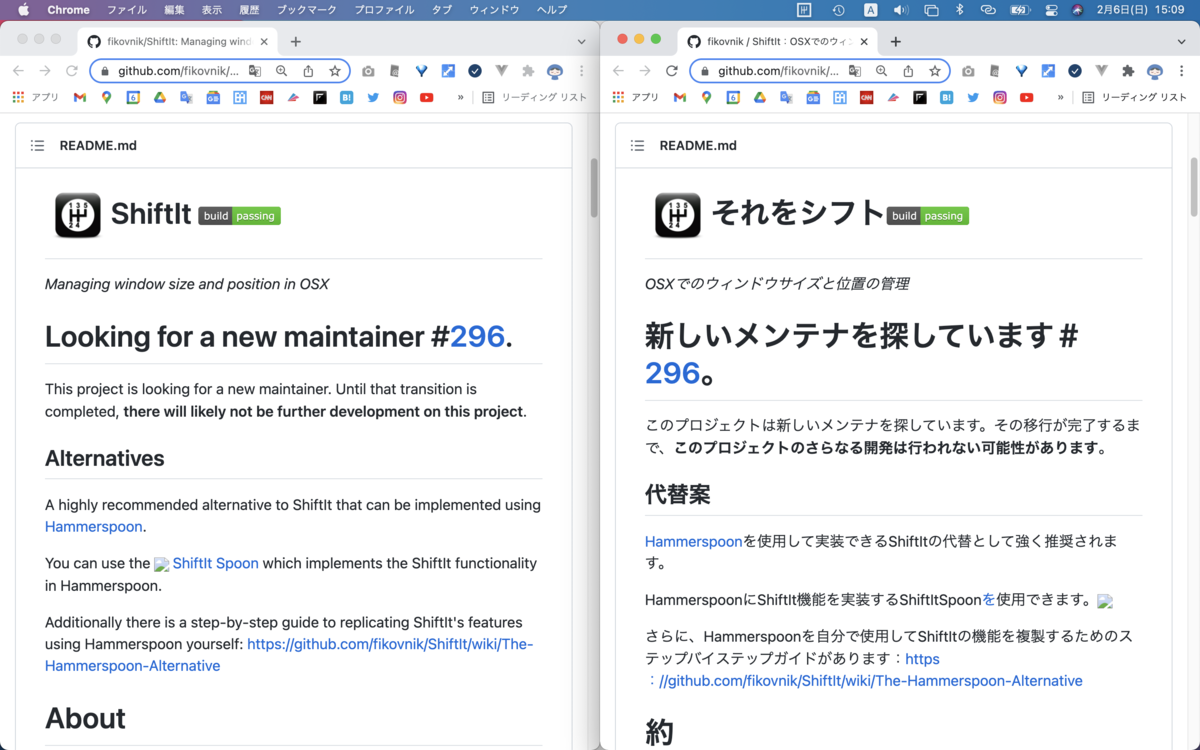Open 履歴 menu

(x=249, y=10)
